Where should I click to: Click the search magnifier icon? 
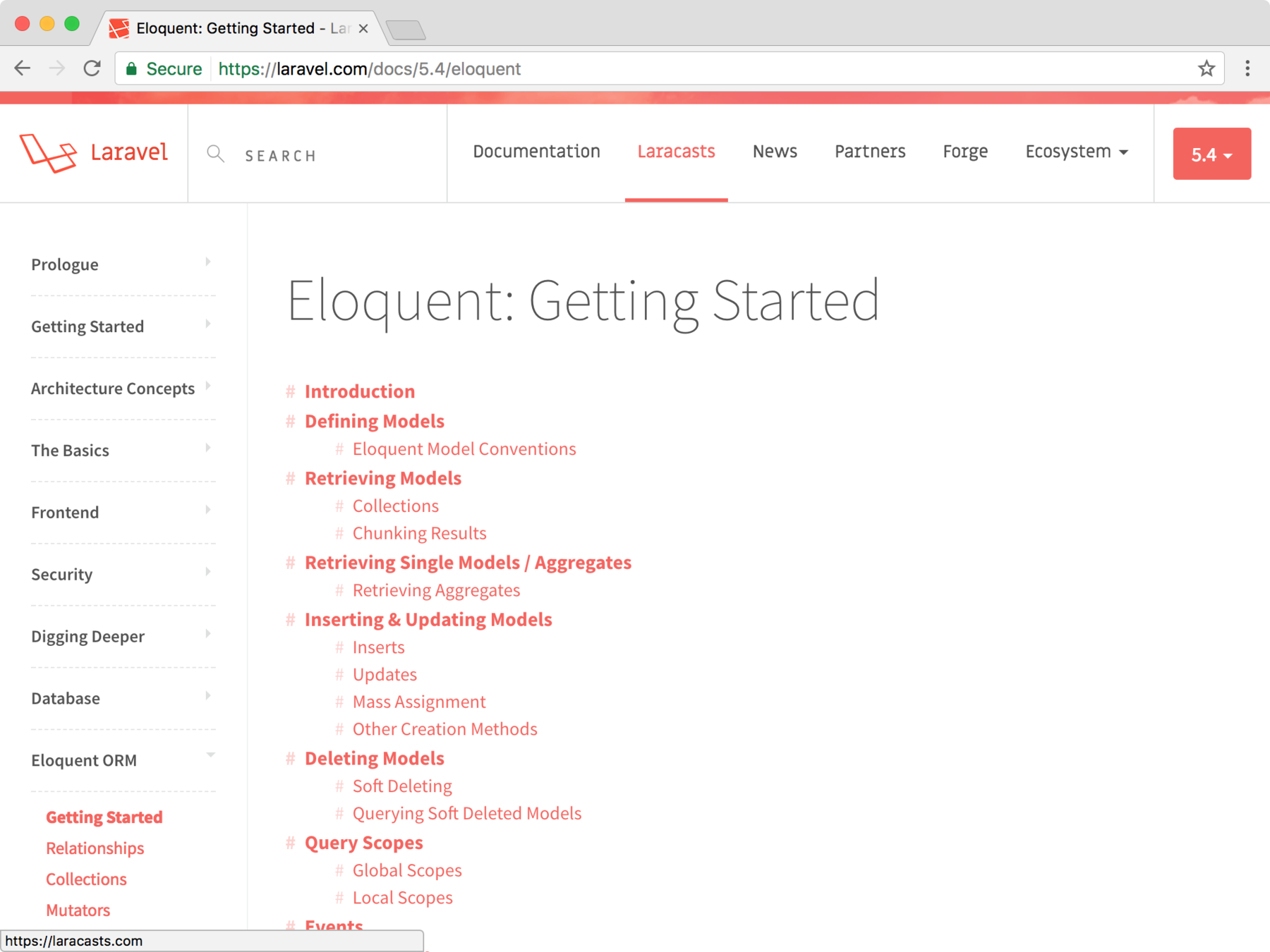pos(215,154)
